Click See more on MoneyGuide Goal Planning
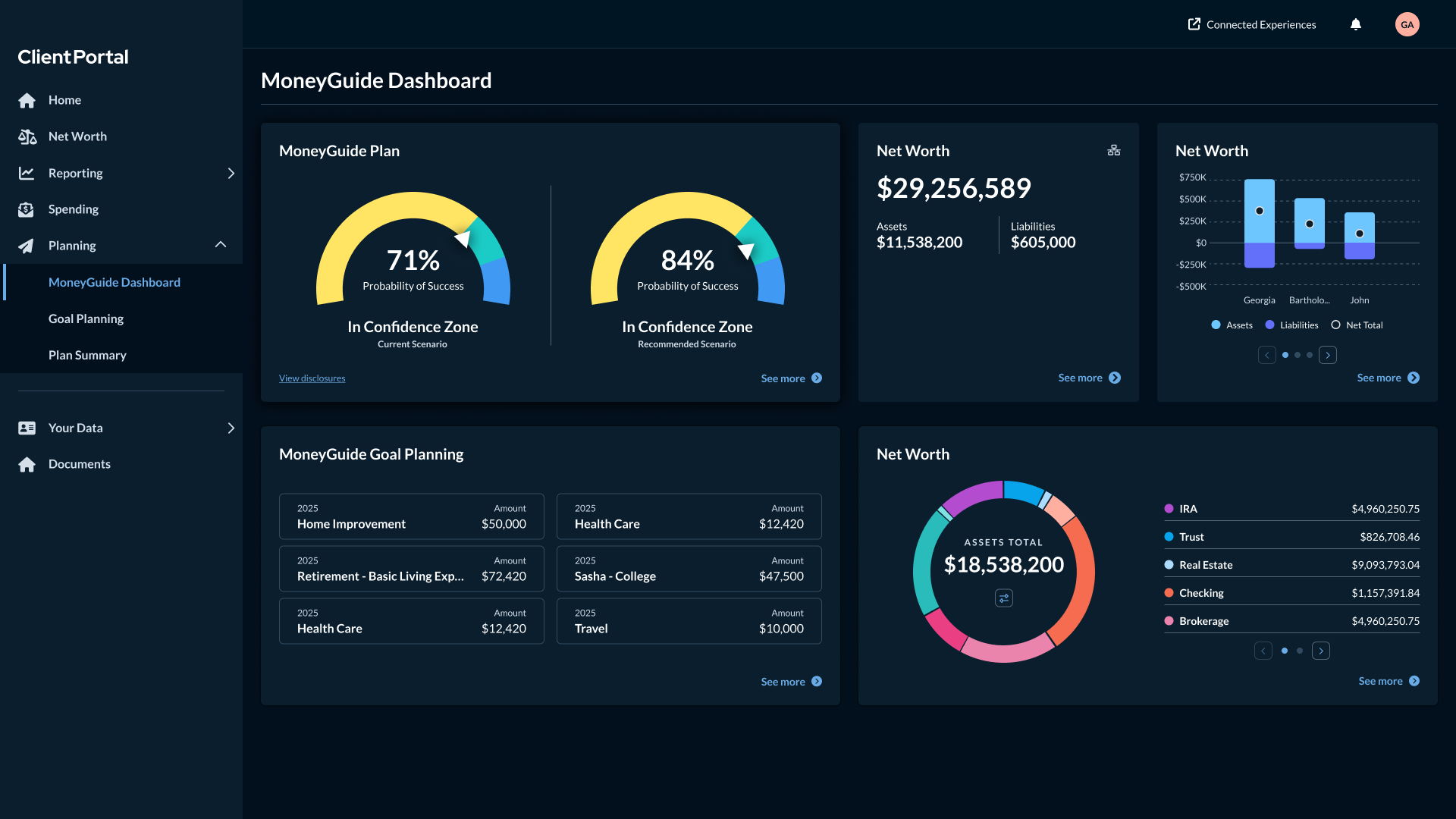Viewport: 1456px width, 819px height. pyautogui.click(x=792, y=682)
